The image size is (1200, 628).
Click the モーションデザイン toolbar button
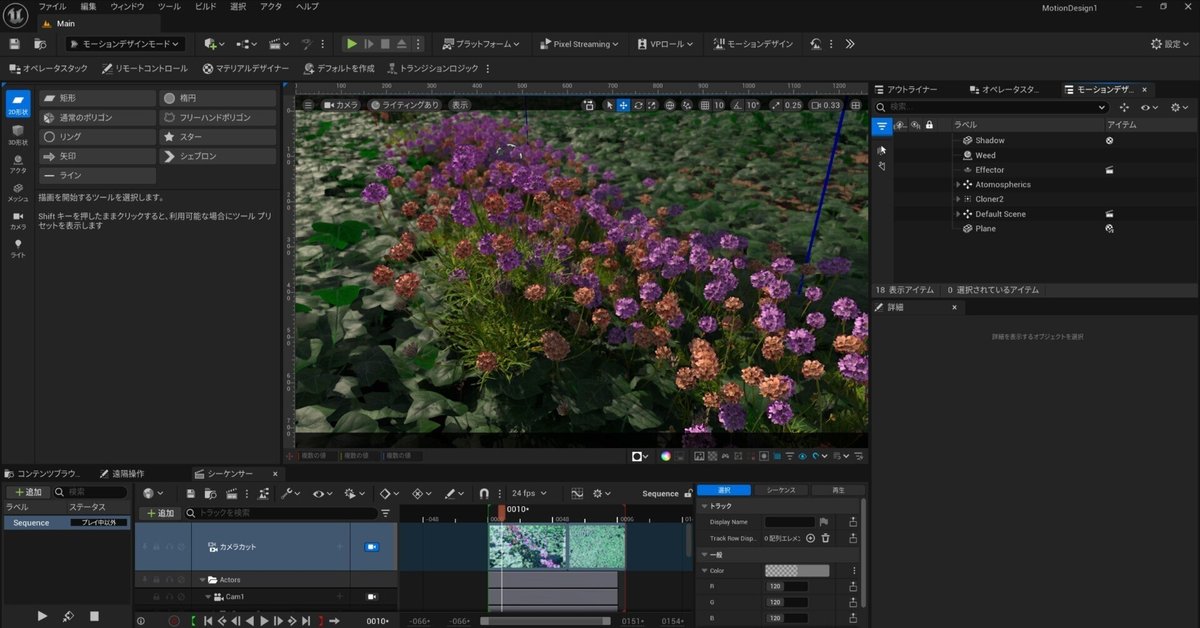coord(753,44)
